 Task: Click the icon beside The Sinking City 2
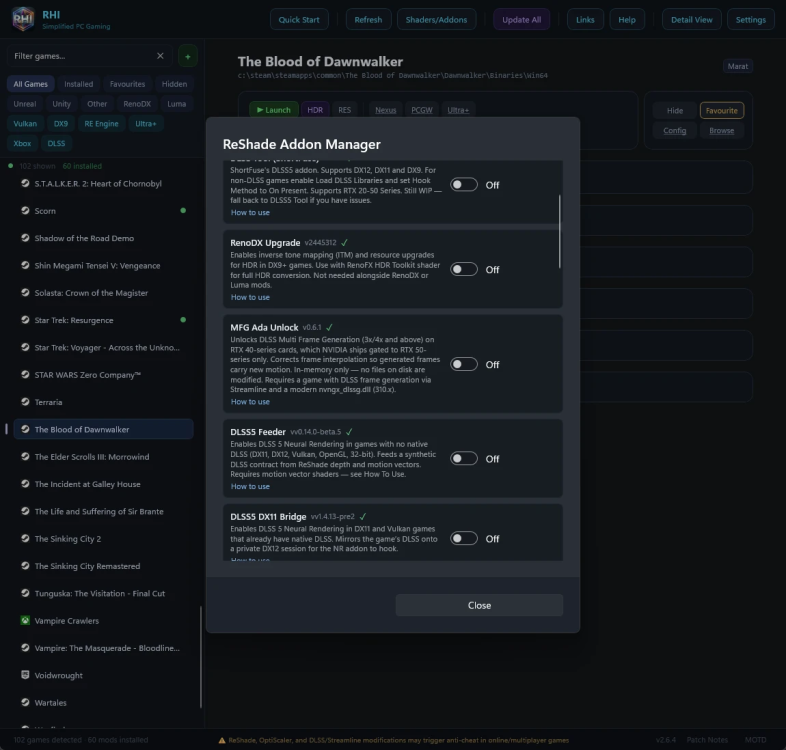click(25, 538)
